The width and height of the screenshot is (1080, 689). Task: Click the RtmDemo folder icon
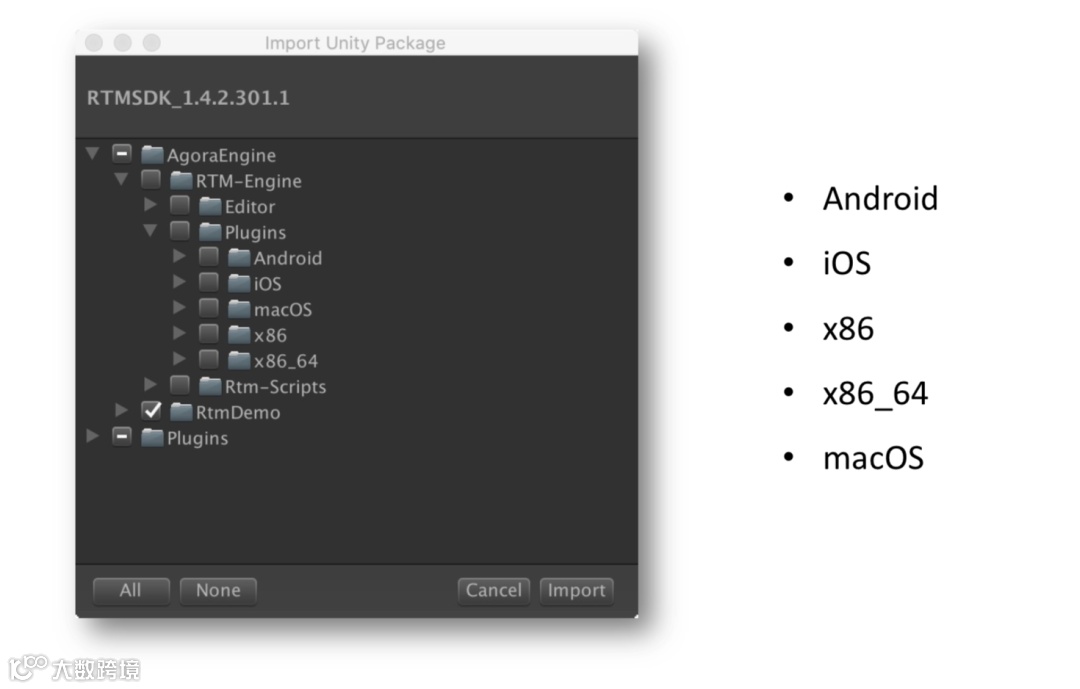point(181,412)
